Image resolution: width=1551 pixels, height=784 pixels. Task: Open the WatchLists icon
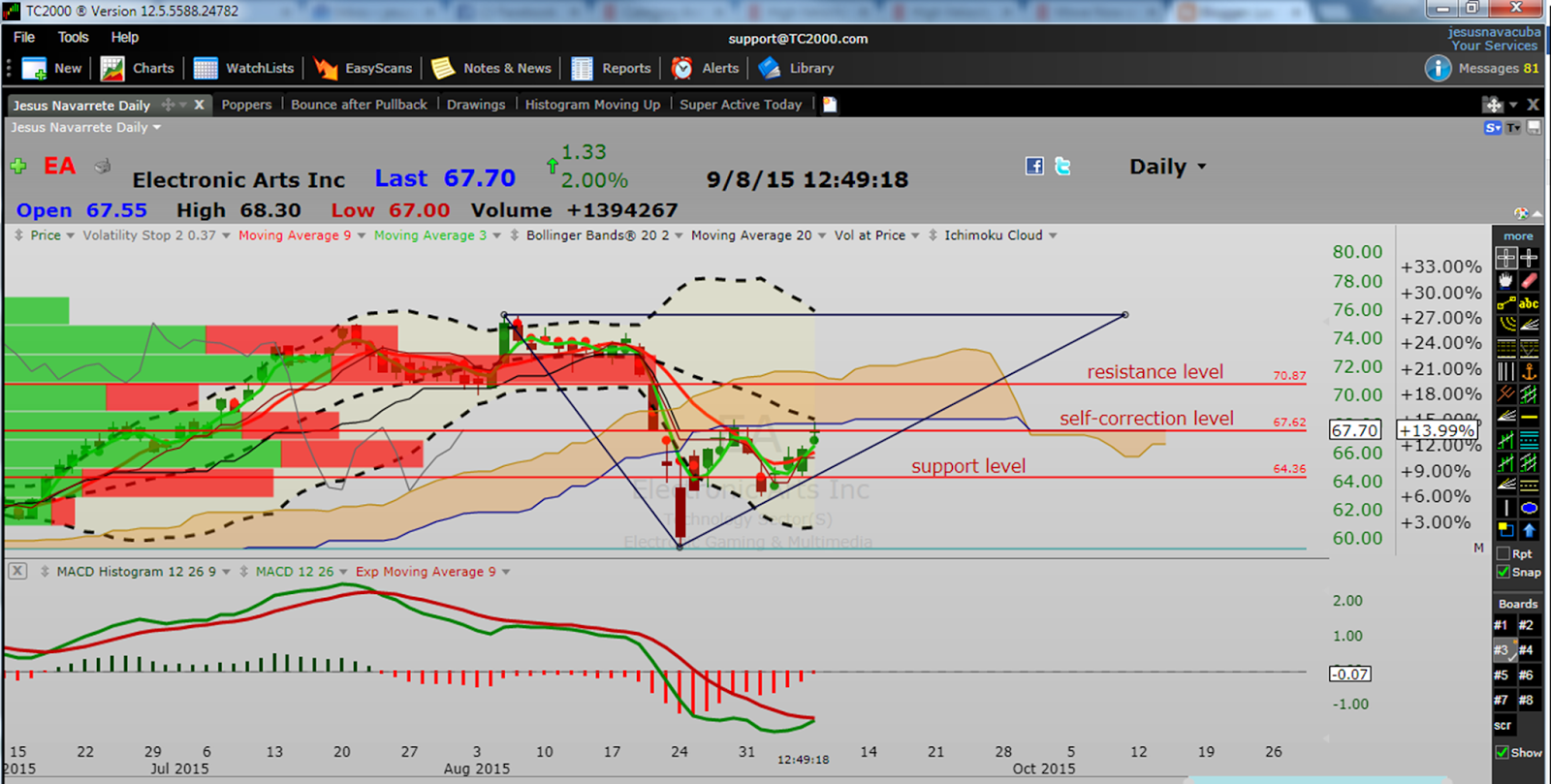point(206,69)
